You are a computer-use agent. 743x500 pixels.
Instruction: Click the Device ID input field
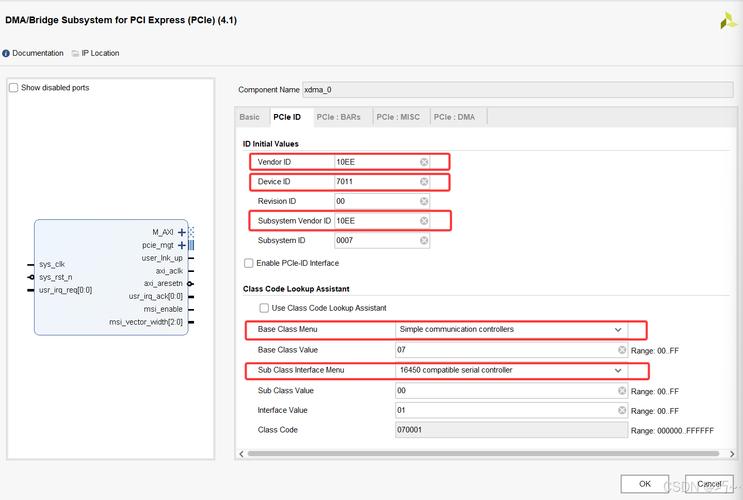(382, 182)
